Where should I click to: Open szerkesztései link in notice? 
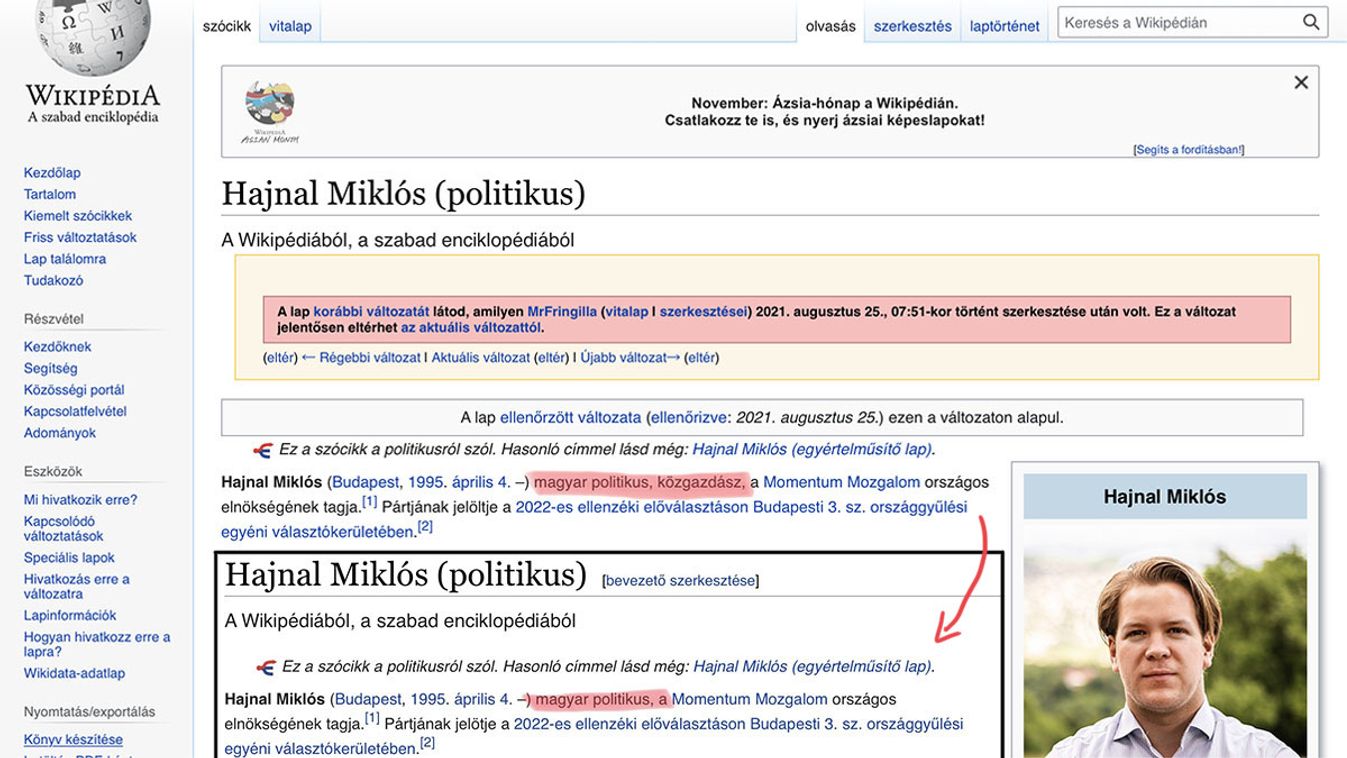pyautogui.click(x=703, y=312)
